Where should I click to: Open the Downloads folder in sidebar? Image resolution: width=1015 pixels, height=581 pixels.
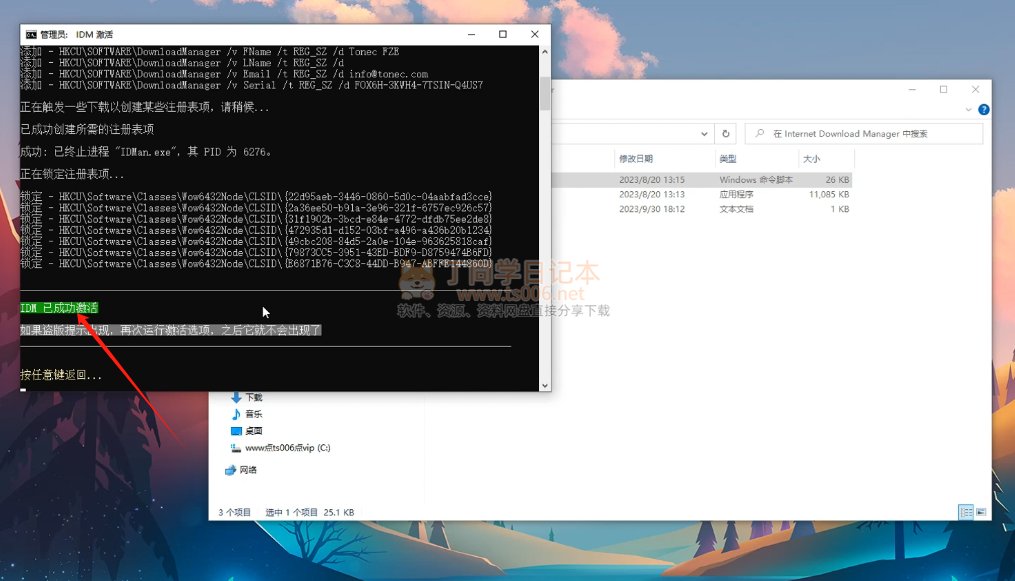tap(253, 397)
